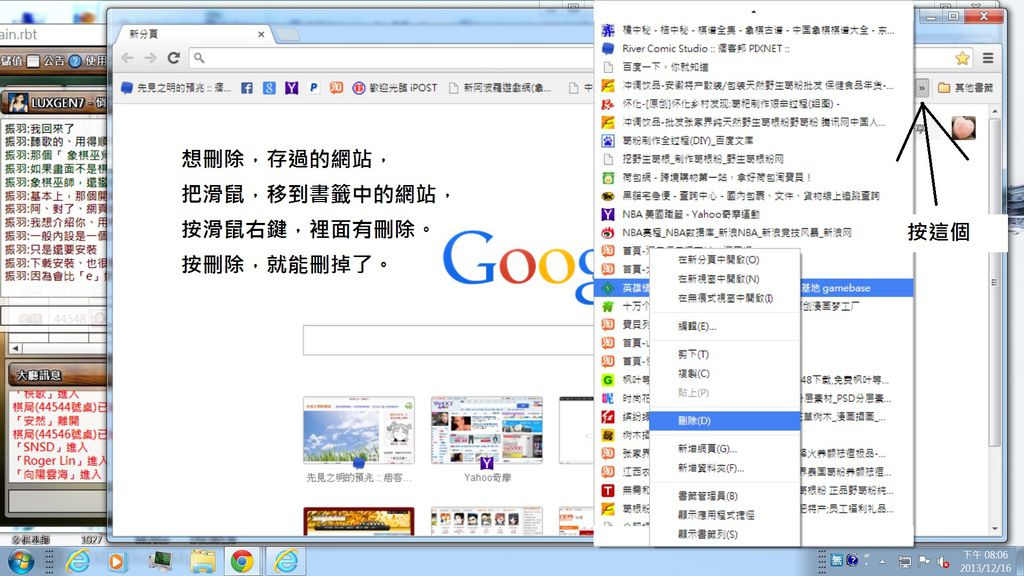This screenshot has width=1024, height=576.
Task: Choose 新增網頁(G)... menu entry
Action: tap(725, 449)
